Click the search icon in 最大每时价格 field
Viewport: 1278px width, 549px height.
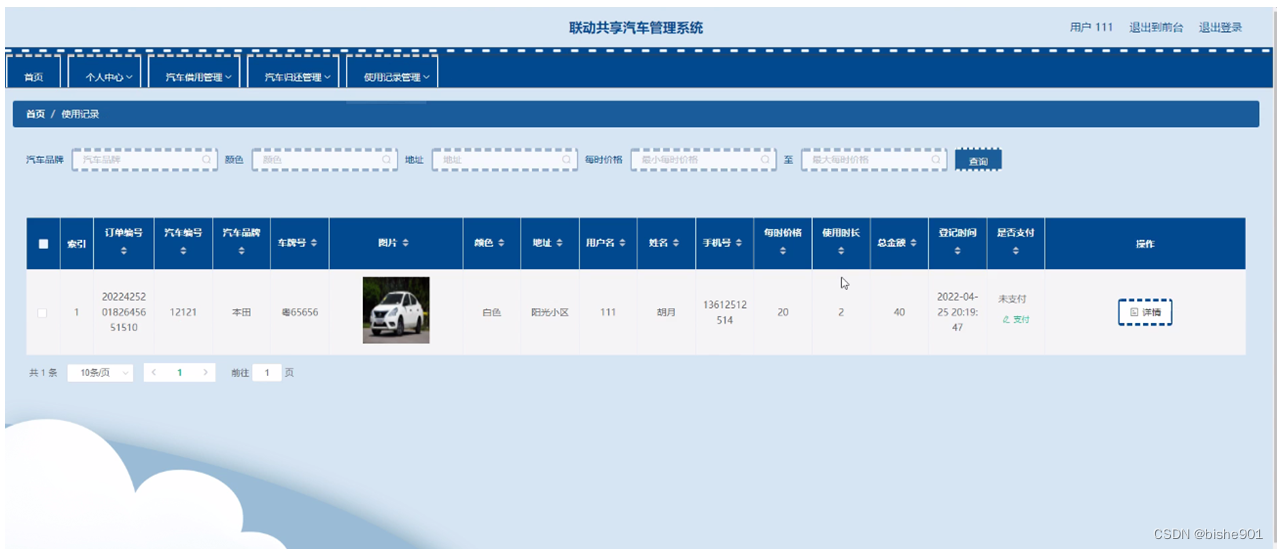pos(937,160)
